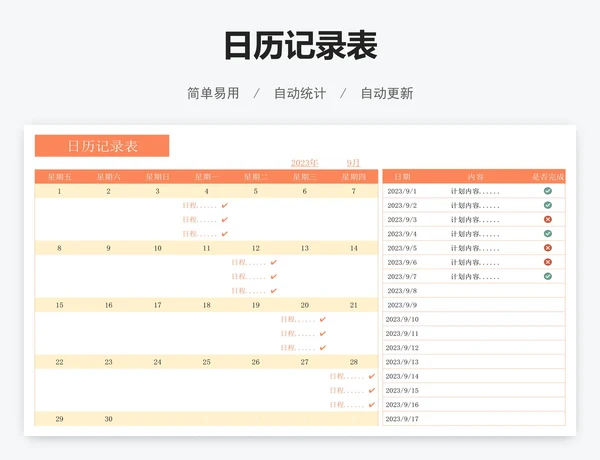The height and width of the screenshot is (460, 600).
Task: Select the 星期四 column header
Action: pos(354,177)
